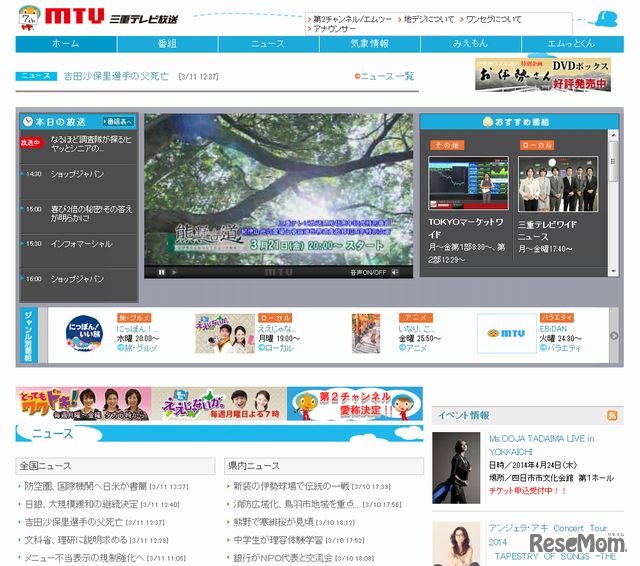Open the 16:00 ショップジャパン program entry

pos(78,279)
